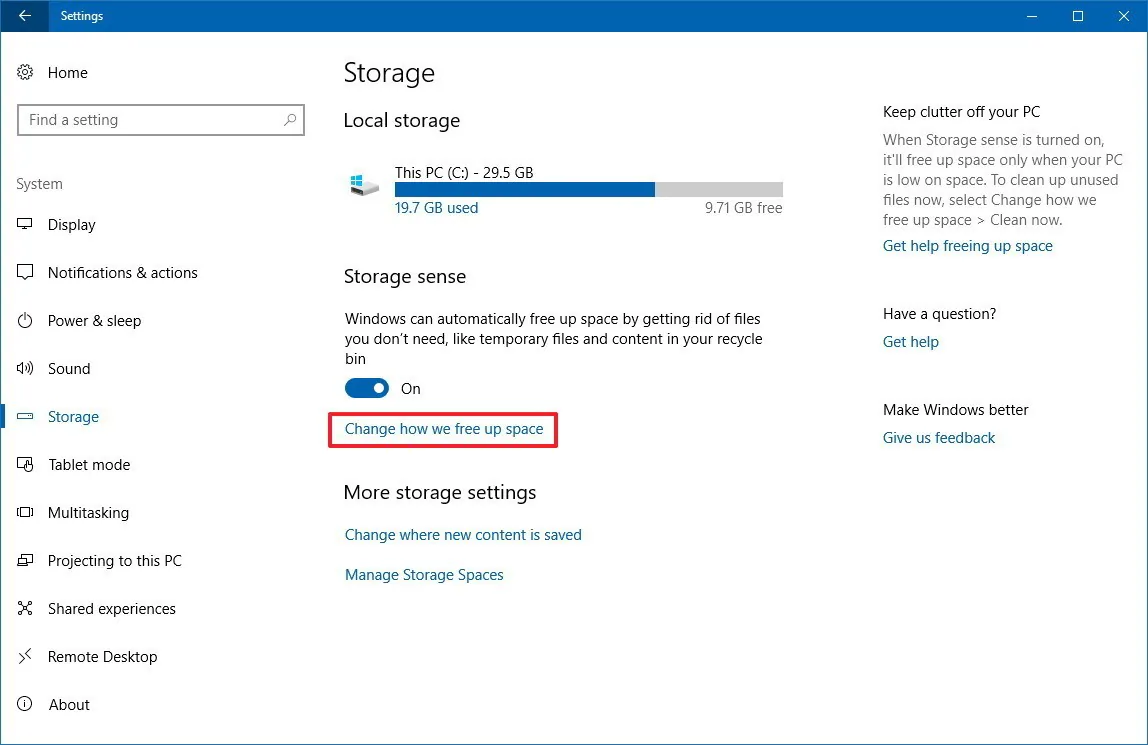Select Shared experiences
Image resolution: width=1148 pixels, height=745 pixels.
click(x=111, y=608)
